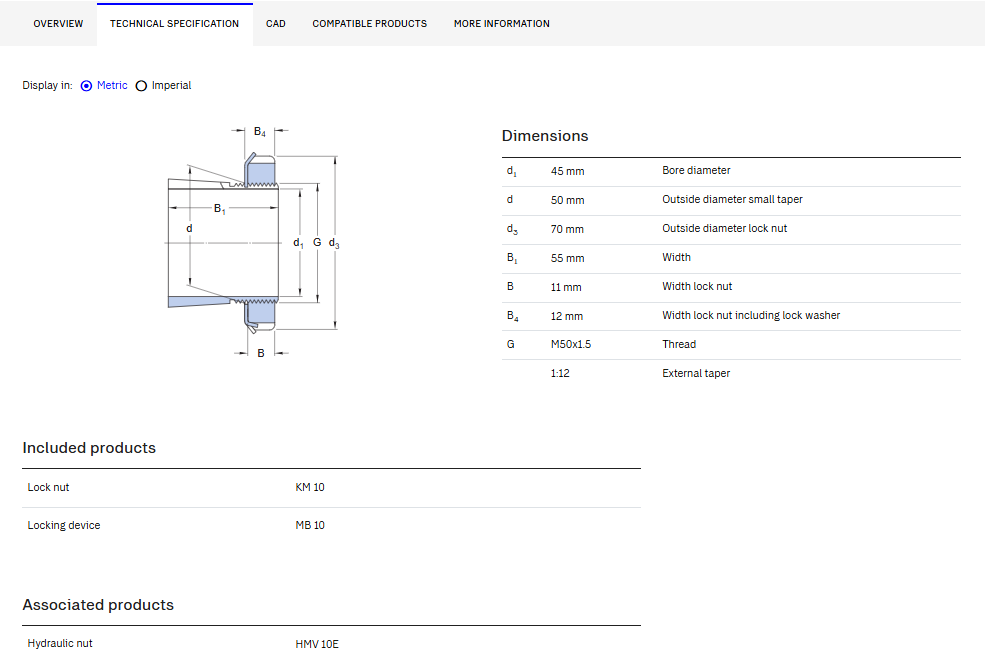Open the MB 10 locking device link
This screenshot has height=659, width=985.
pyautogui.click(x=310, y=525)
